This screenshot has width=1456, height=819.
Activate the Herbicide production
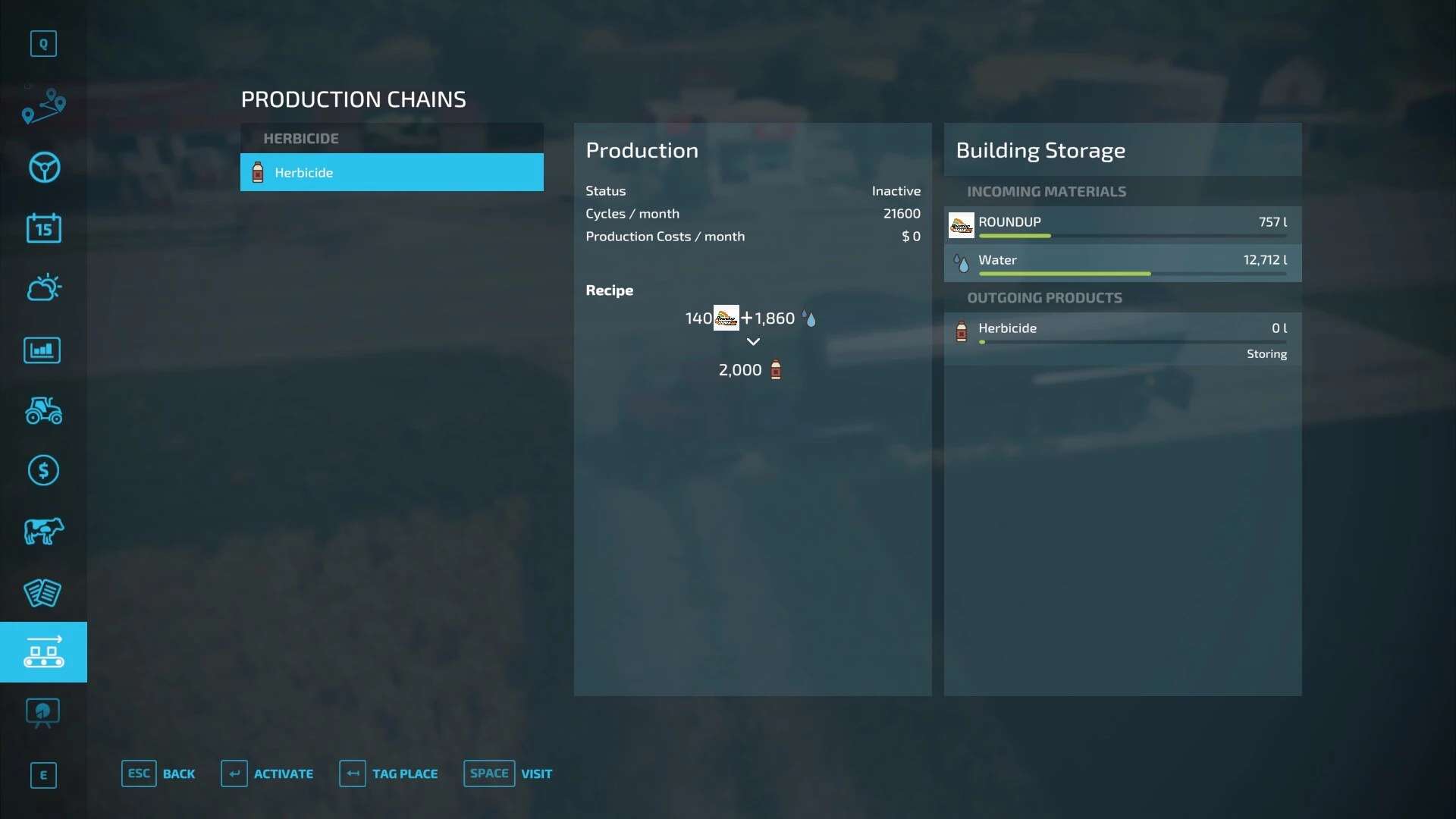point(267,773)
